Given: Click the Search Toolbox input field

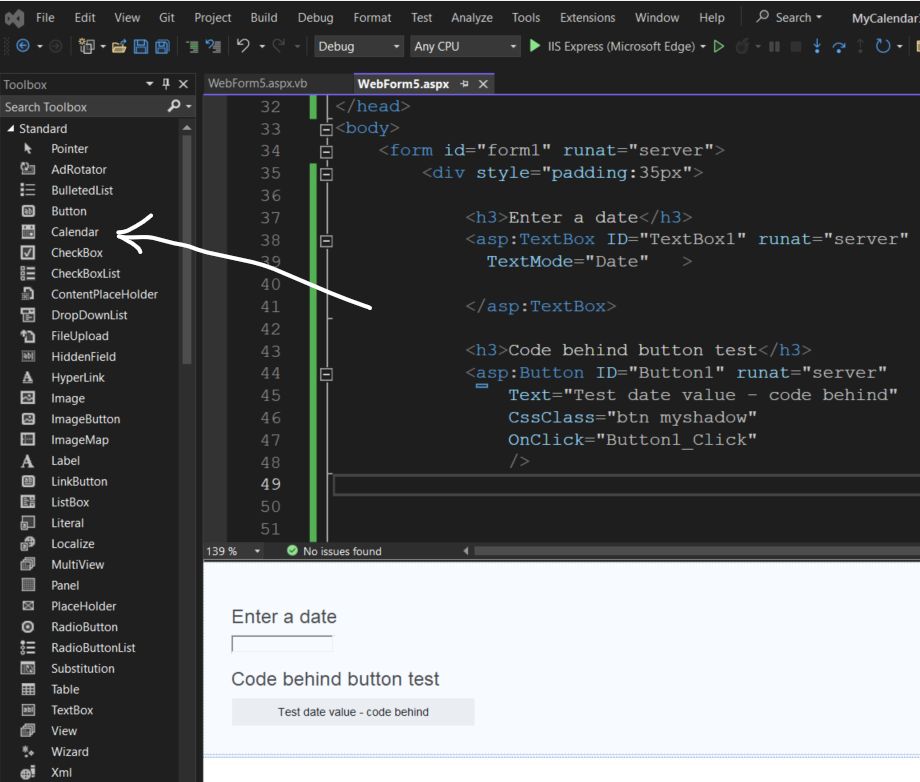Looking at the screenshot, I should (84, 107).
